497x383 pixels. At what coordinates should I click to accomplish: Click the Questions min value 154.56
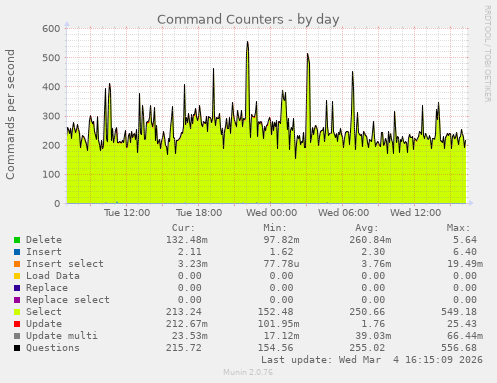coord(275,348)
